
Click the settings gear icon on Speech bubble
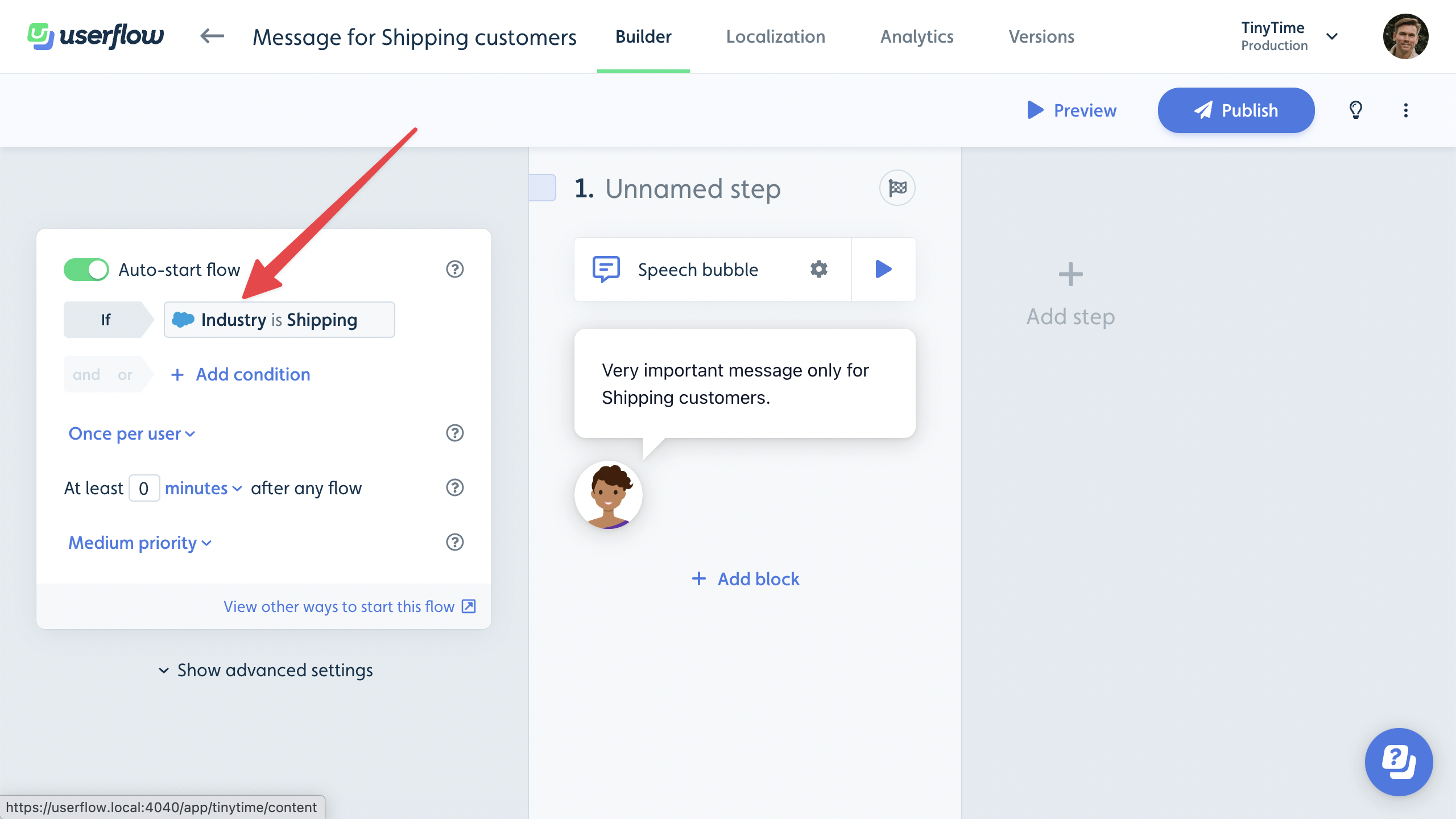coord(819,268)
